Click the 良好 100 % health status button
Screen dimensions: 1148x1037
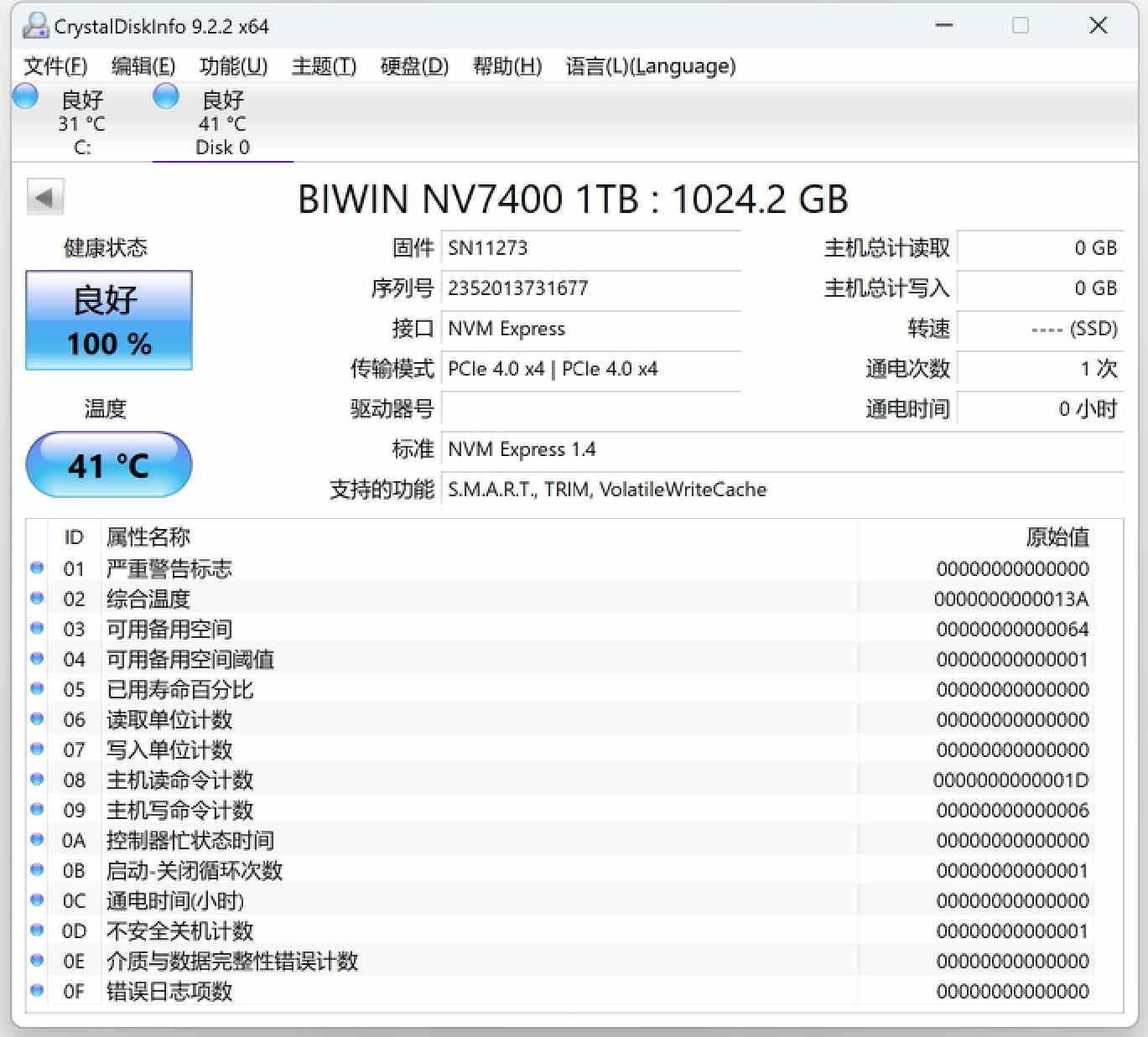point(109,320)
